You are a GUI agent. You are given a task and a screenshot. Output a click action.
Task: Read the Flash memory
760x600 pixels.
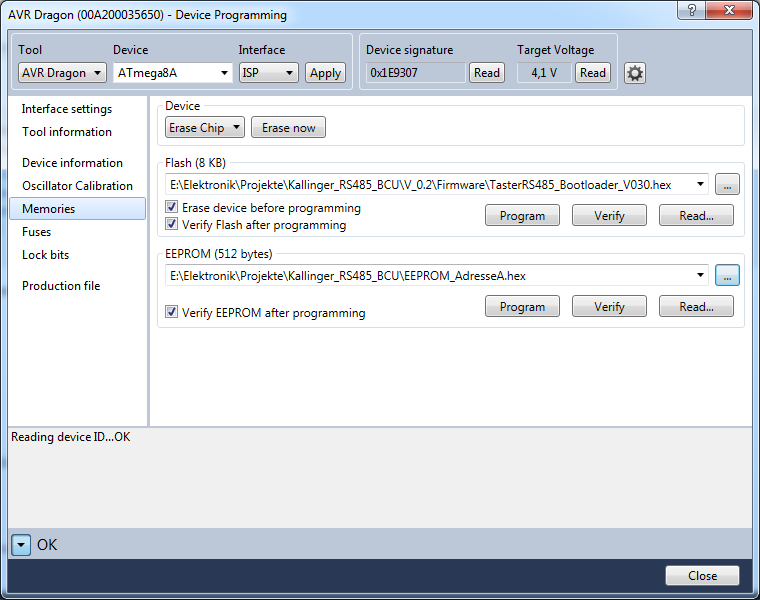(697, 216)
